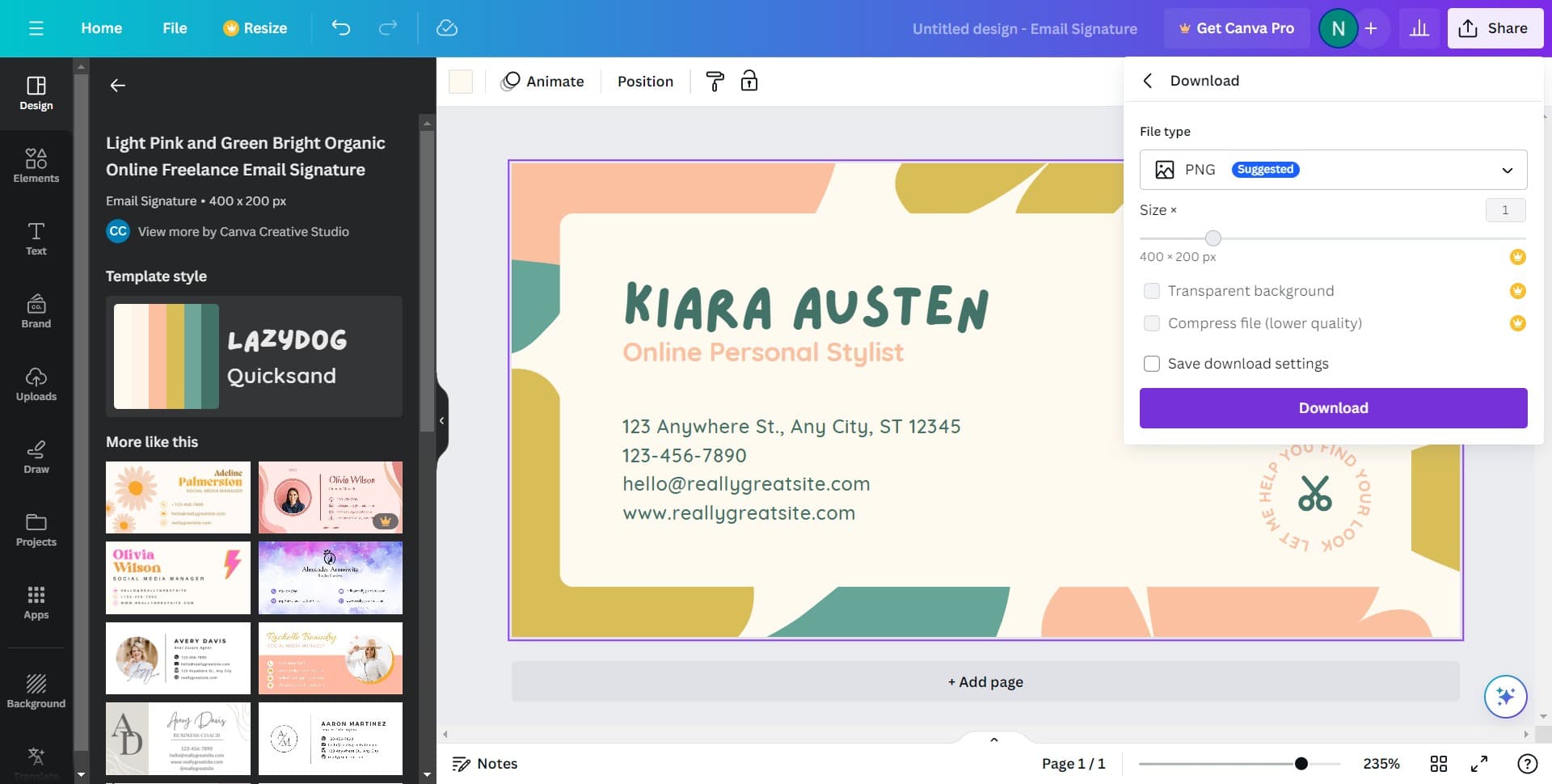Open the Uploads panel
This screenshot has height=784, width=1552.
pos(36,383)
